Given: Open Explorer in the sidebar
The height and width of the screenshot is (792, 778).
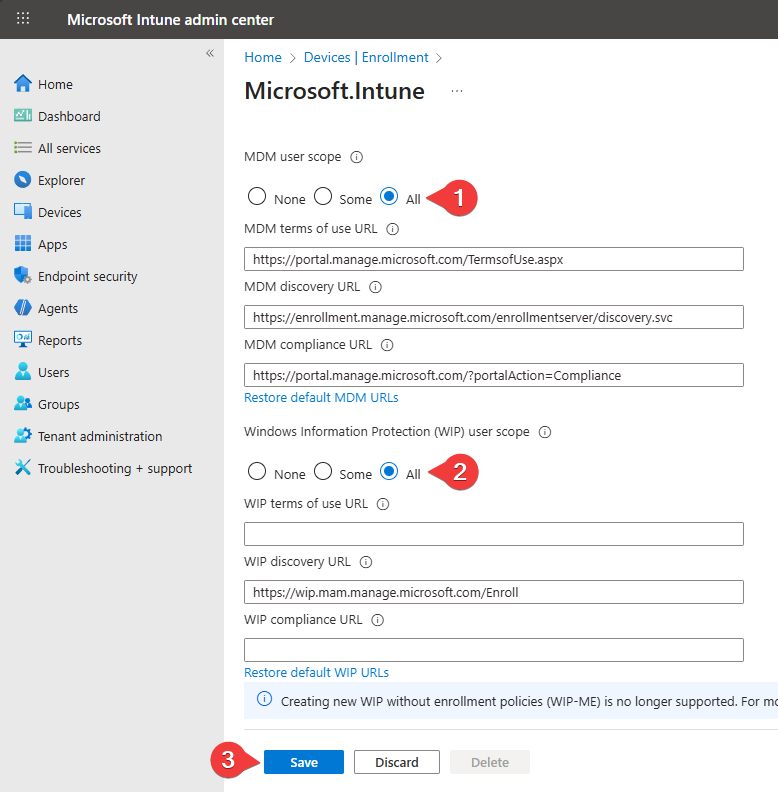Looking at the screenshot, I should [61, 180].
